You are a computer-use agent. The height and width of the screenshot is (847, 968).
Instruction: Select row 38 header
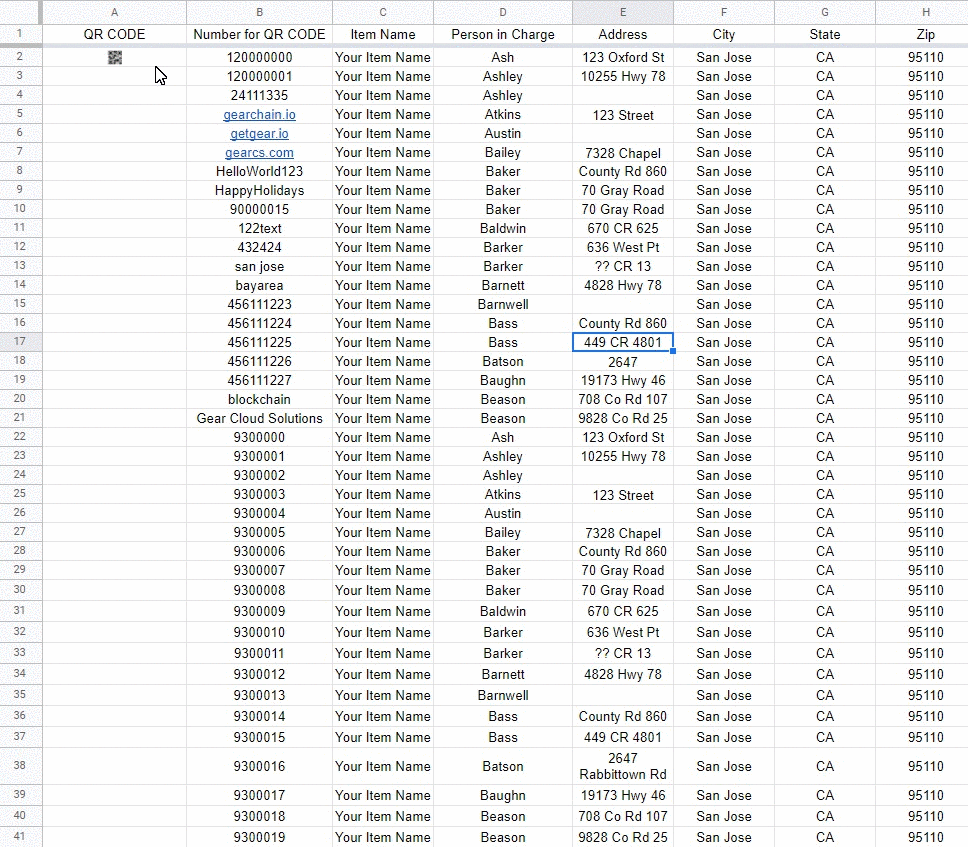[20, 766]
